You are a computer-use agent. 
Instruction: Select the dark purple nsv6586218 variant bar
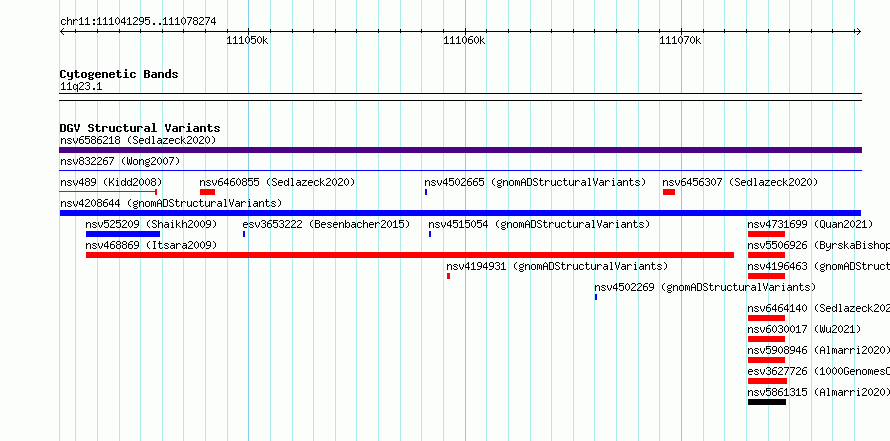(x=460, y=150)
